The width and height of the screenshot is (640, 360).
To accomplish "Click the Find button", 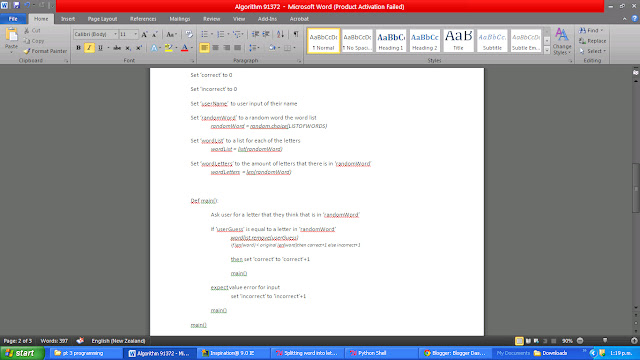I will (x=591, y=31).
